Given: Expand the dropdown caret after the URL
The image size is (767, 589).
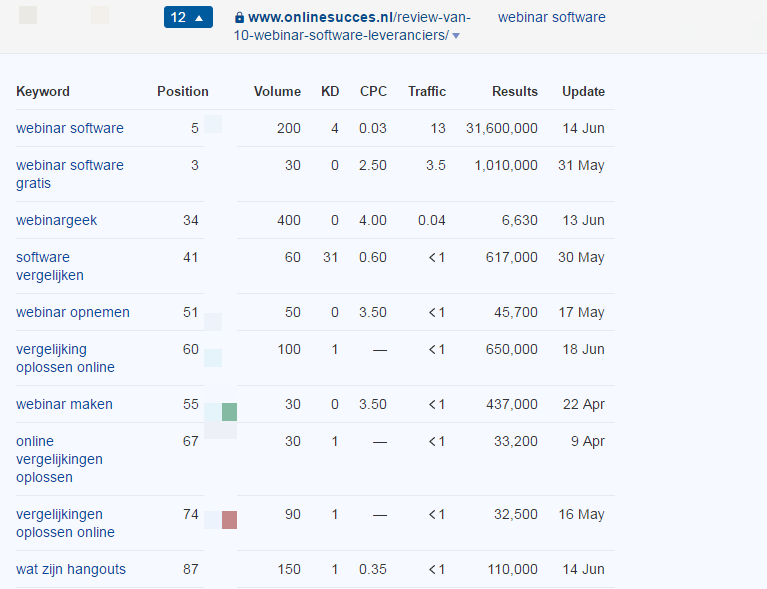Looking at the screenshot, I should pos(456,36).
